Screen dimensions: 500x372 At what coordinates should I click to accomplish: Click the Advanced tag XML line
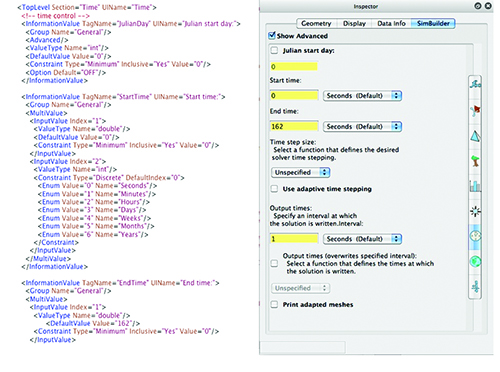click(x=47, y=40)
